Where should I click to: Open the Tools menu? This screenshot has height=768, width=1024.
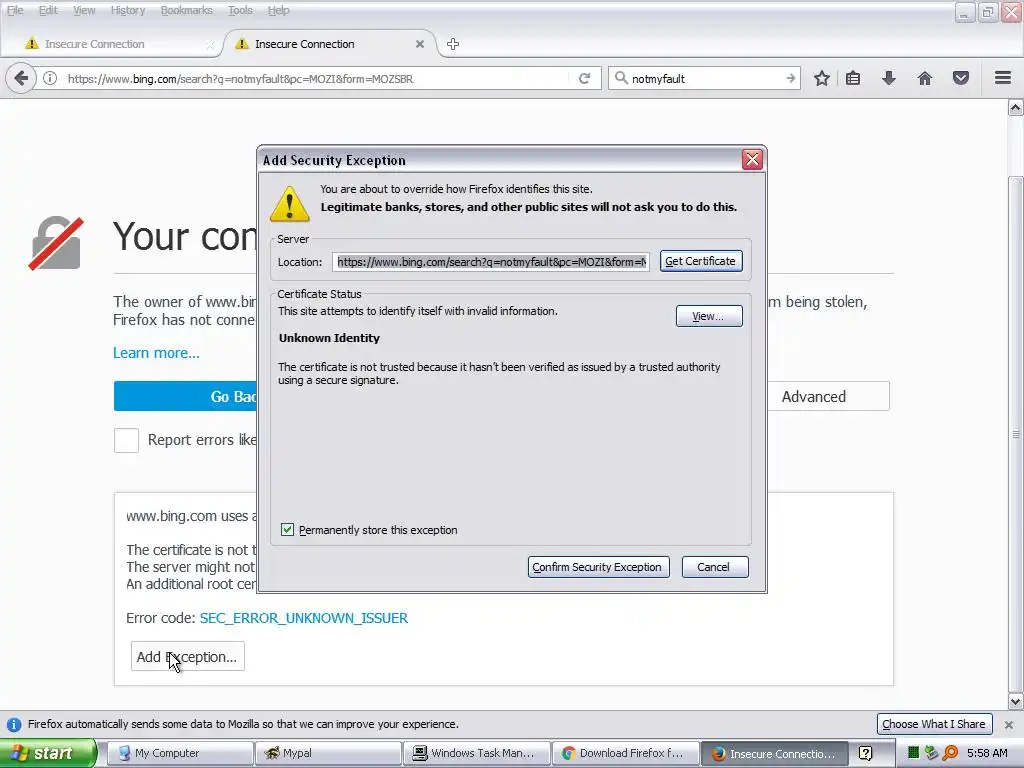click(240, 10)
